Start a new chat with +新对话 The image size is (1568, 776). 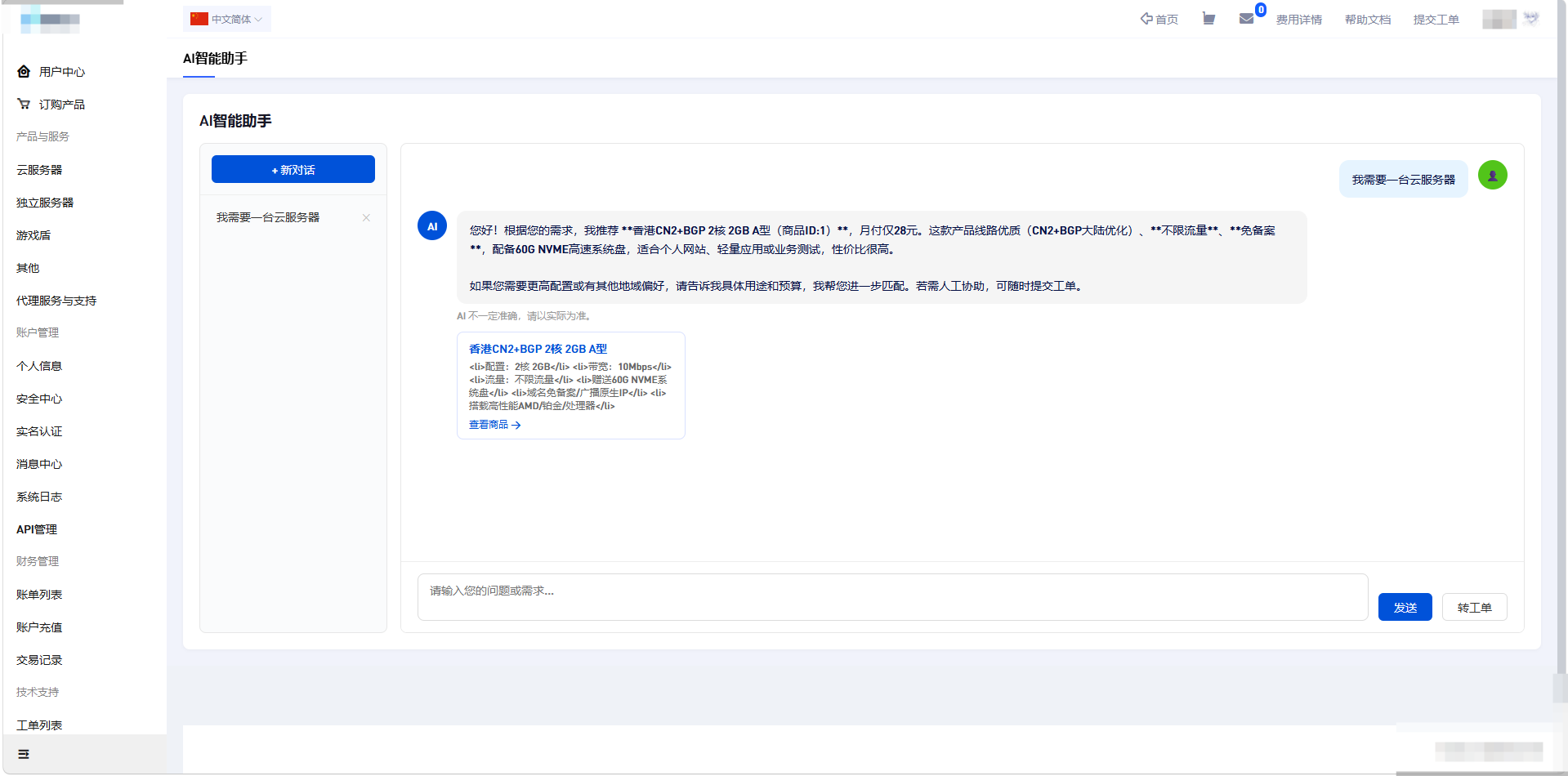[293, 169]
